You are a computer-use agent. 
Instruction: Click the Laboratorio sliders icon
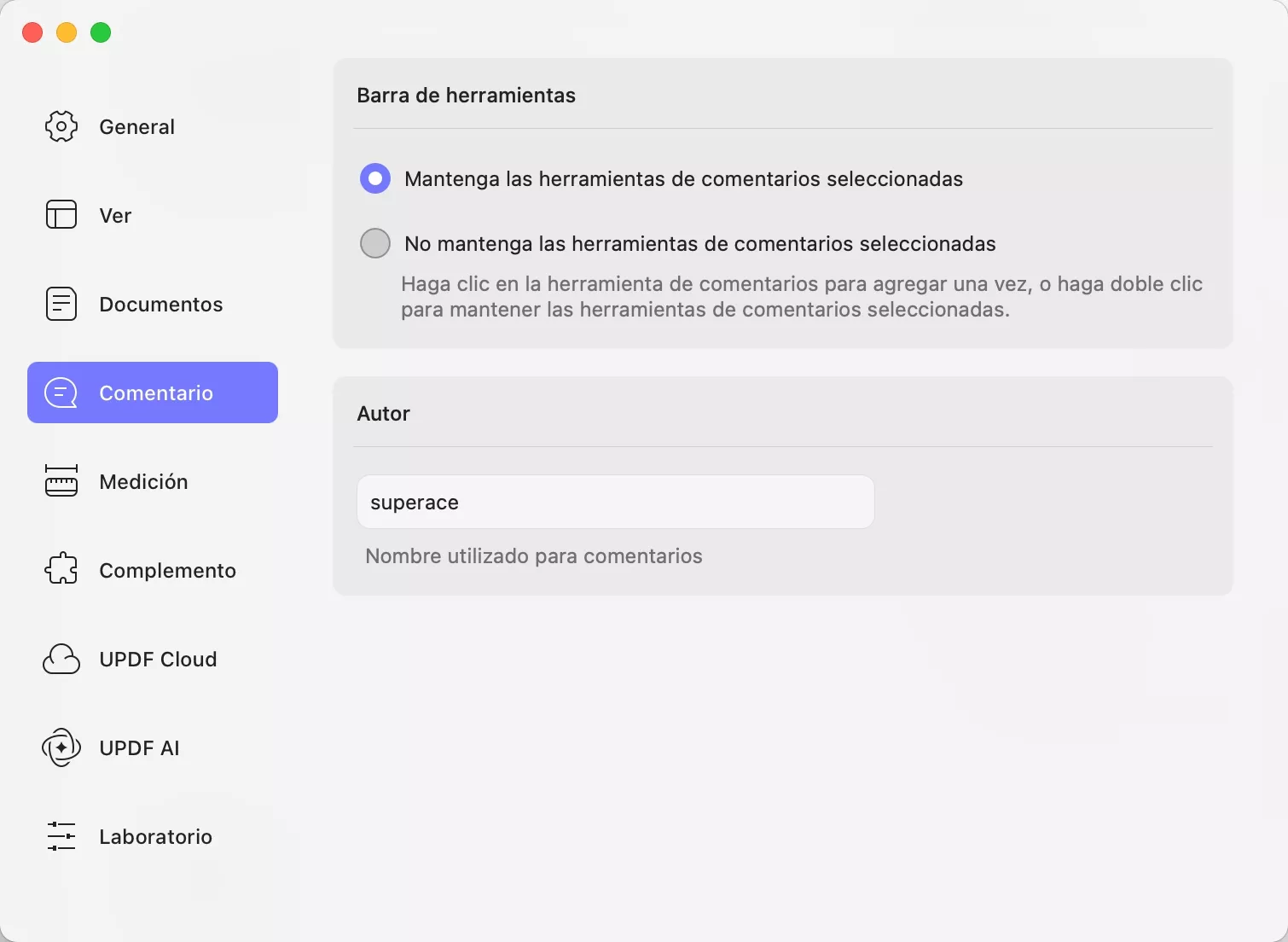click(x=61, y=836)
